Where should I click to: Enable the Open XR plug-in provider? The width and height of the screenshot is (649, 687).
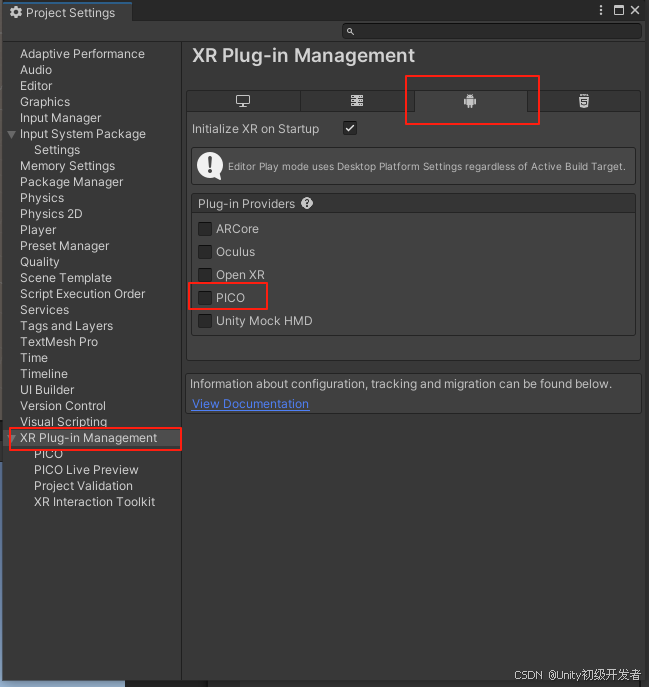[205, 275]
